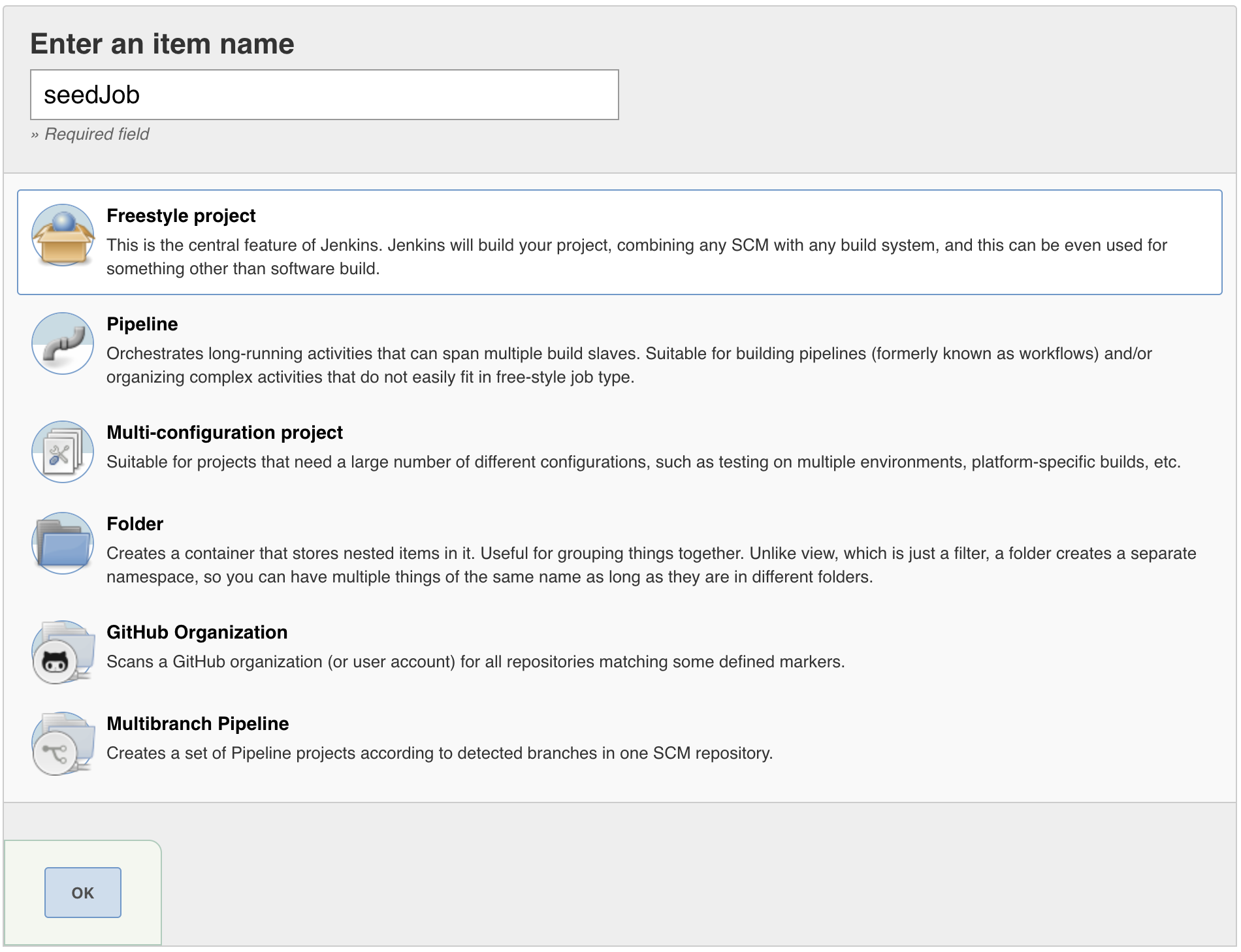Screen dimensions: 1241x952
Task: Click description 'Creates a set of Pipeline projects'
Action: point(440,753)
